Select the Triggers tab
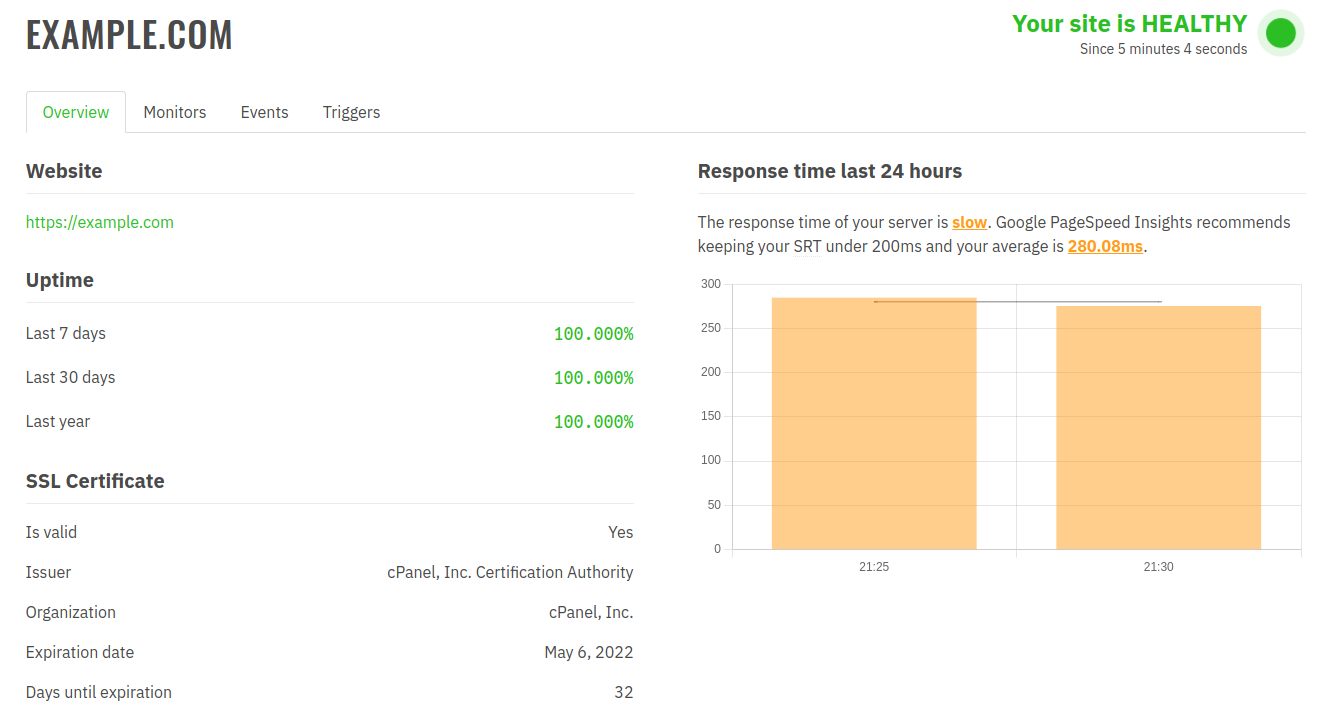 (351, 112)
